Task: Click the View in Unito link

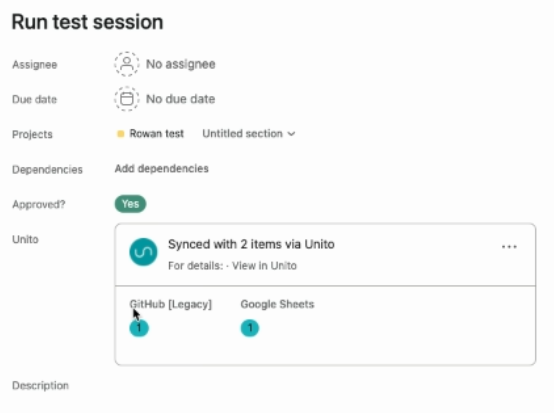Action: pos(264,266)
